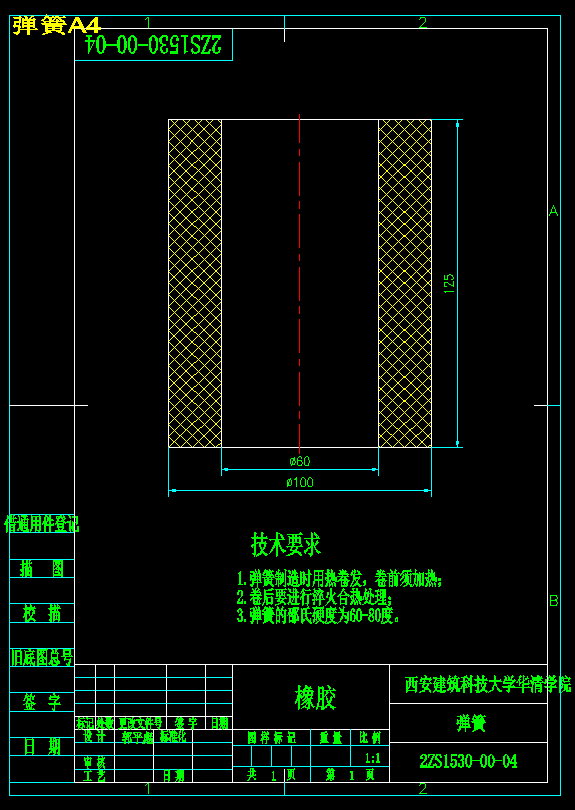Select the '借通用件登记' side label
Image resolution: width=575 pixels, height=810 pixels.
click(42, 524)
